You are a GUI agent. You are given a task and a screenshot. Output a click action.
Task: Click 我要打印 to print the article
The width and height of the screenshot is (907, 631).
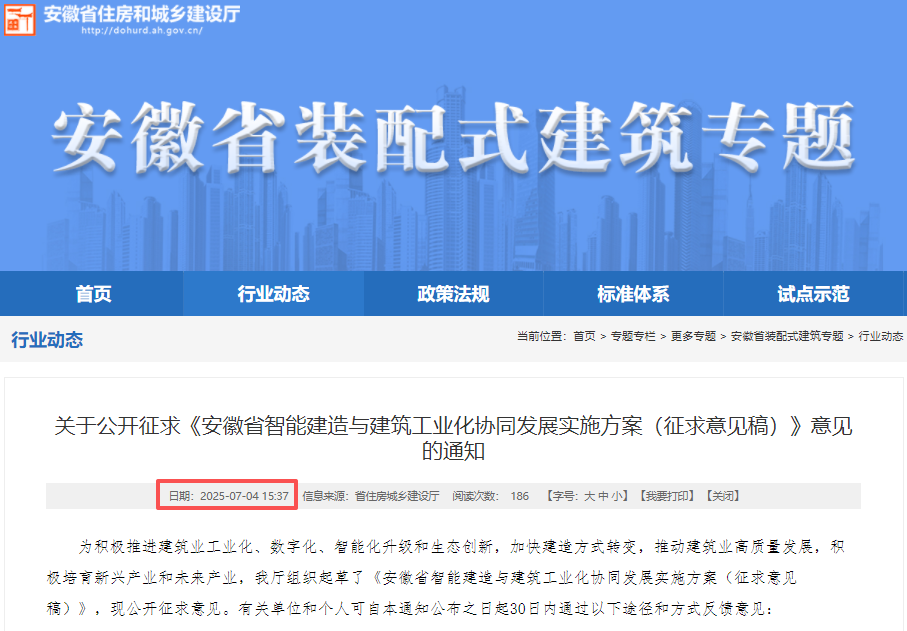tap(667, 496)
